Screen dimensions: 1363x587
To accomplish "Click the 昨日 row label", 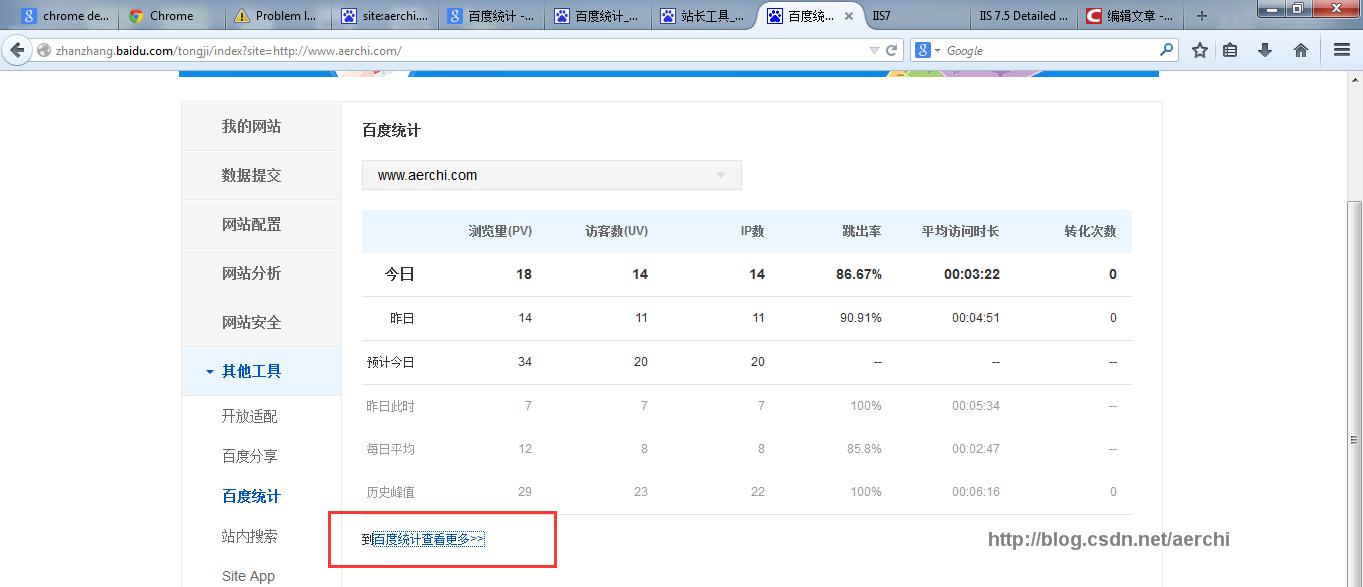I will 402,318.
